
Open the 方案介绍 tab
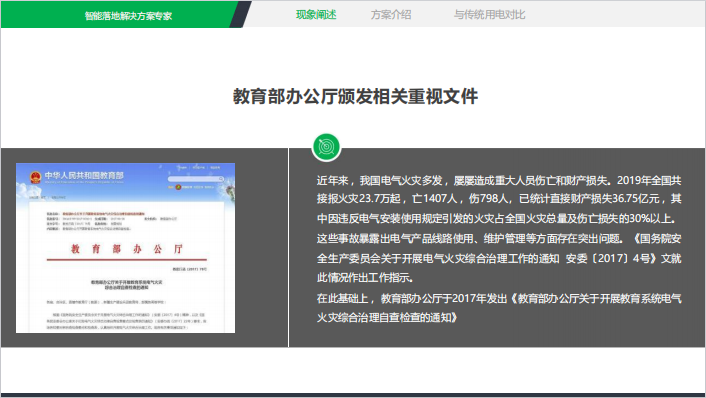coord(391,14)
